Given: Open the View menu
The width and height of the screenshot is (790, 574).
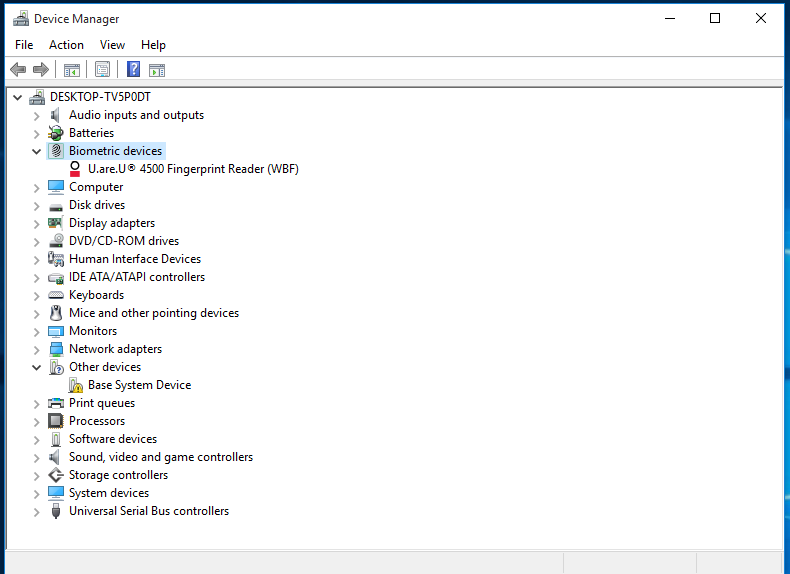Looking at the screenshot, I should click(x=112, y=45).
